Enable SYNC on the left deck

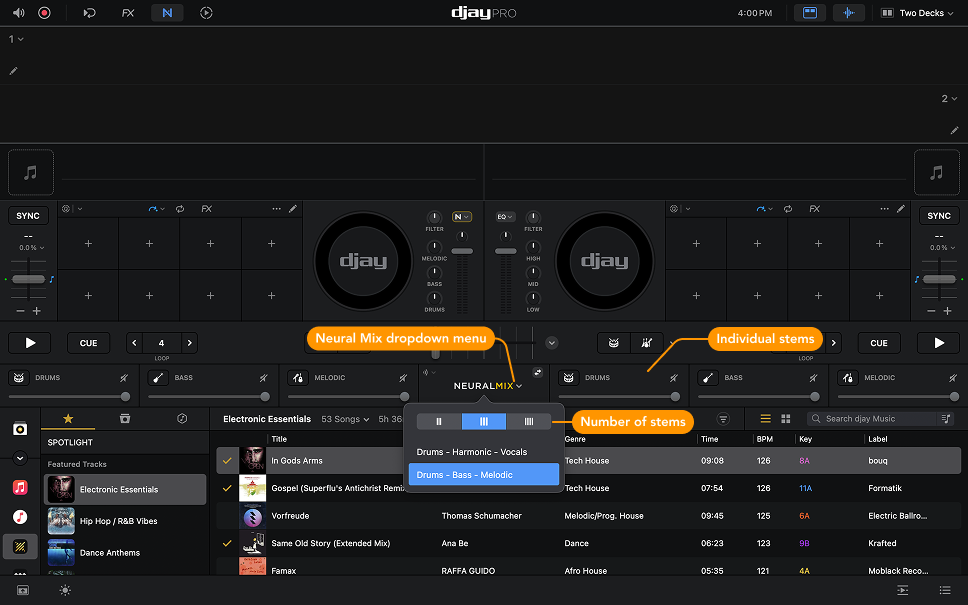(27, 215)
